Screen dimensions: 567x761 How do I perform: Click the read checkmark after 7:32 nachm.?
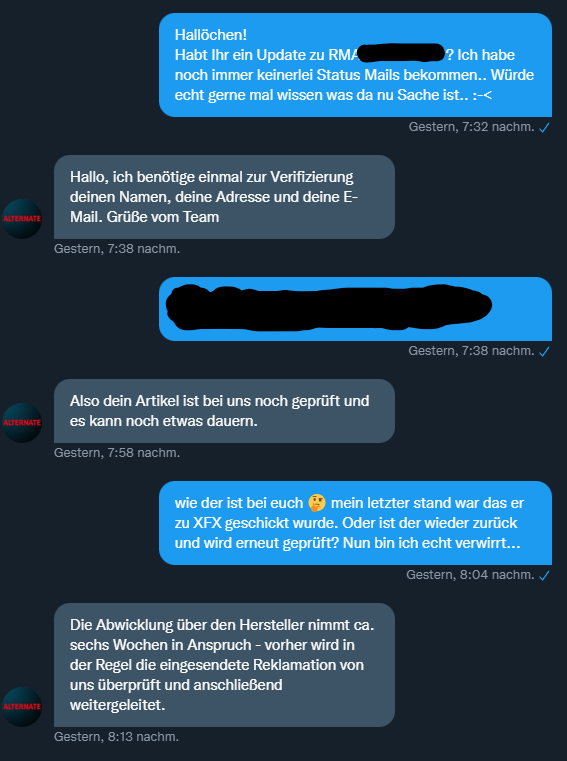coord(544,128)
